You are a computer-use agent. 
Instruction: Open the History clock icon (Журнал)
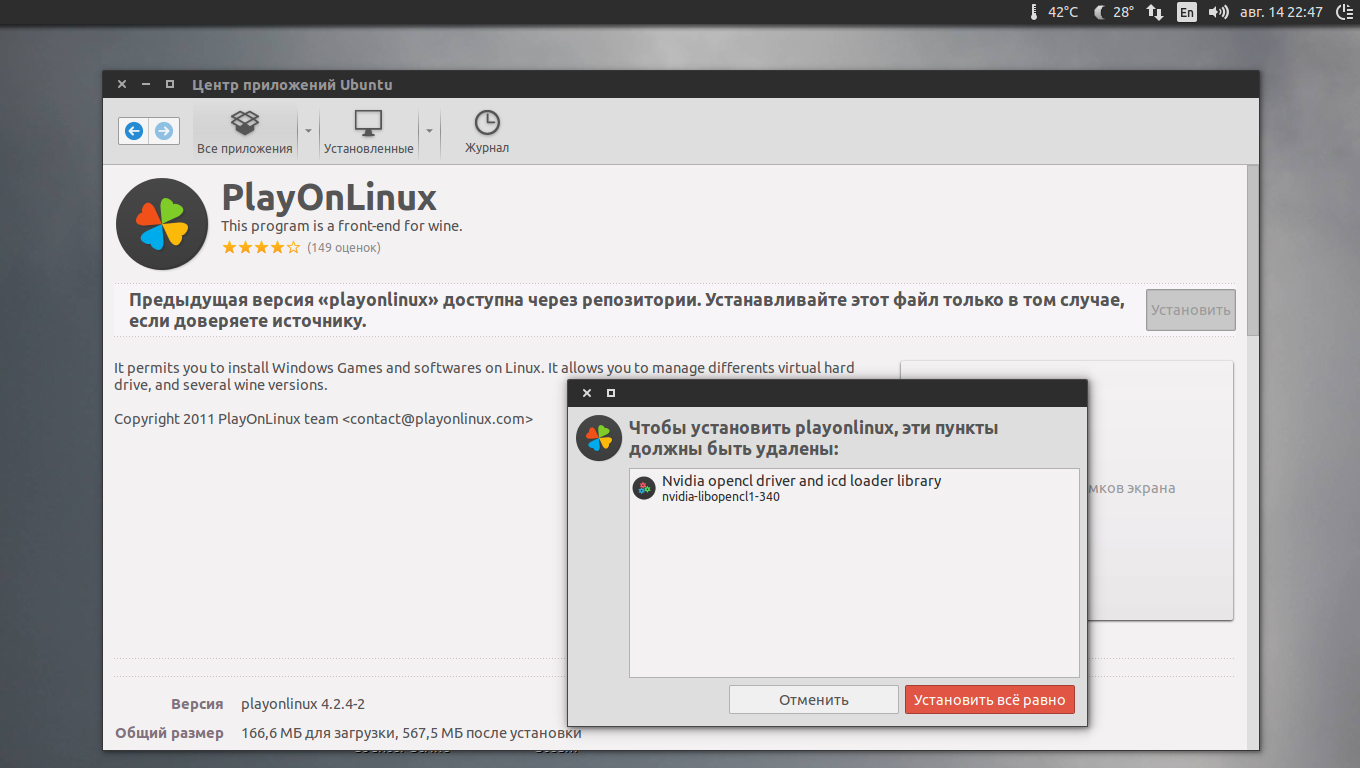487,132
